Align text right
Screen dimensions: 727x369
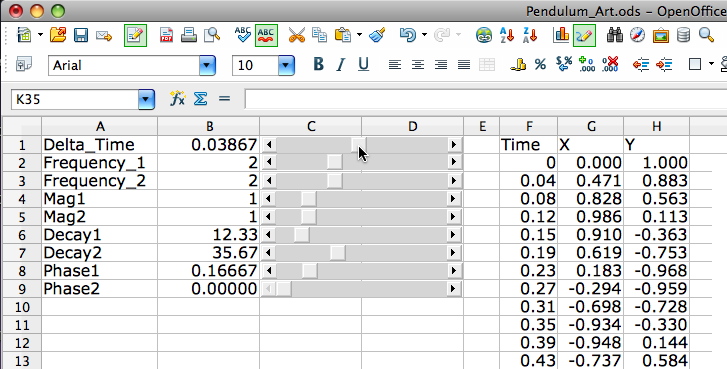[x=440, y=64]
